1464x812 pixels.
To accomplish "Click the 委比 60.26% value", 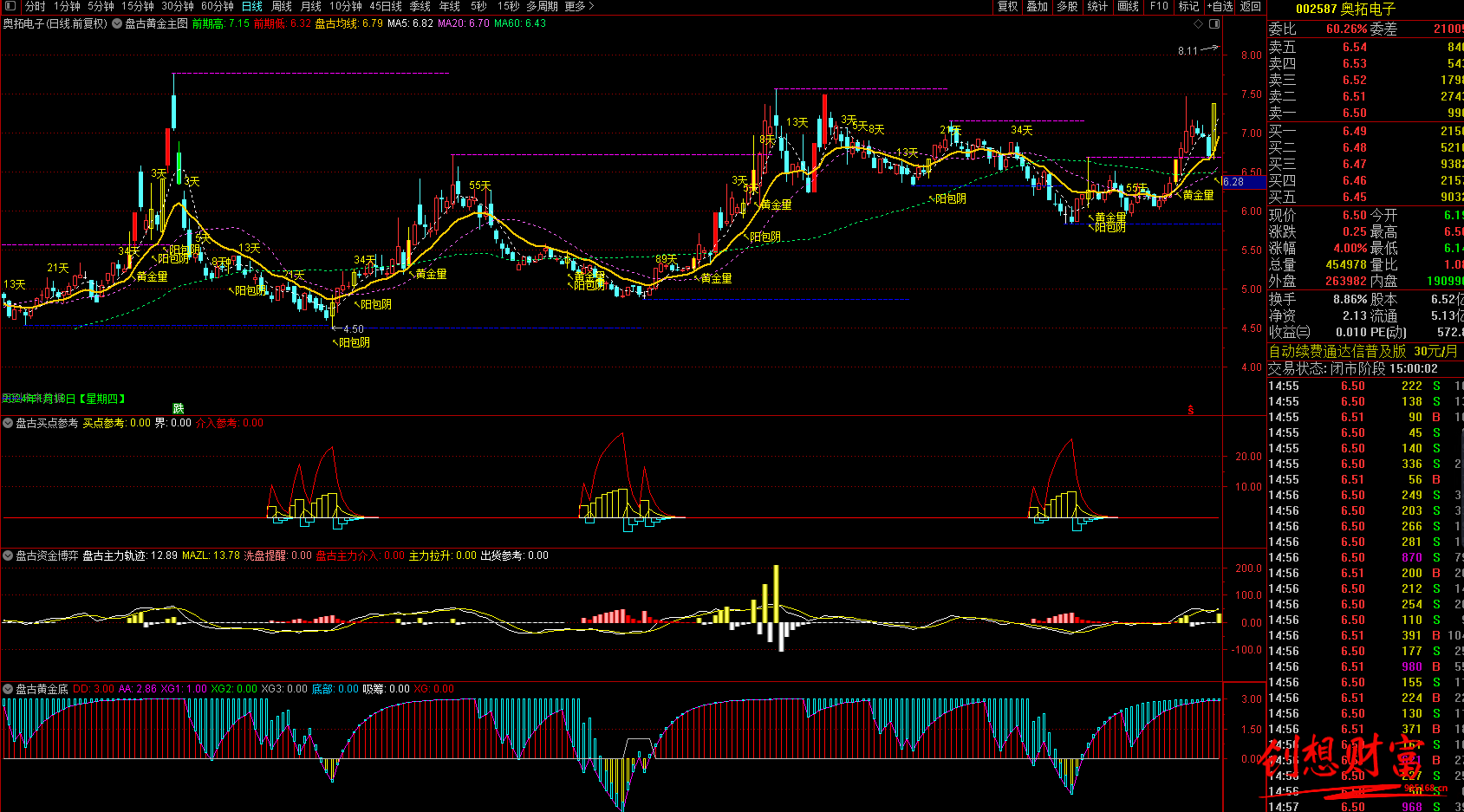I will pos(1346,29).
